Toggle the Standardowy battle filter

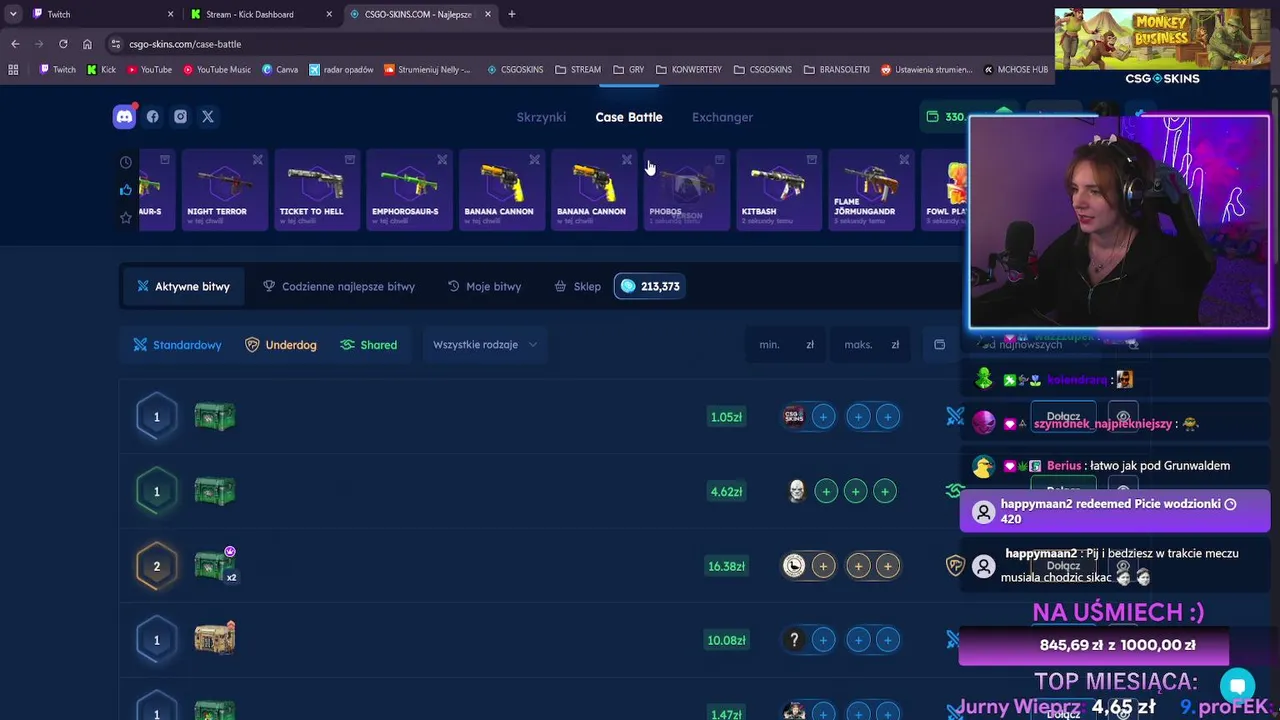[x=178, y=345]
